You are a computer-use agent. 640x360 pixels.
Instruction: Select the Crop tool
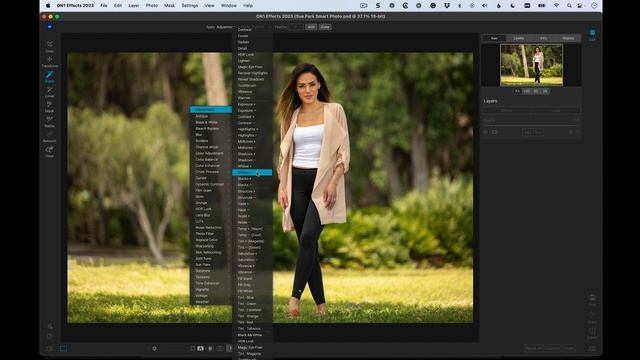click(49, 46)
